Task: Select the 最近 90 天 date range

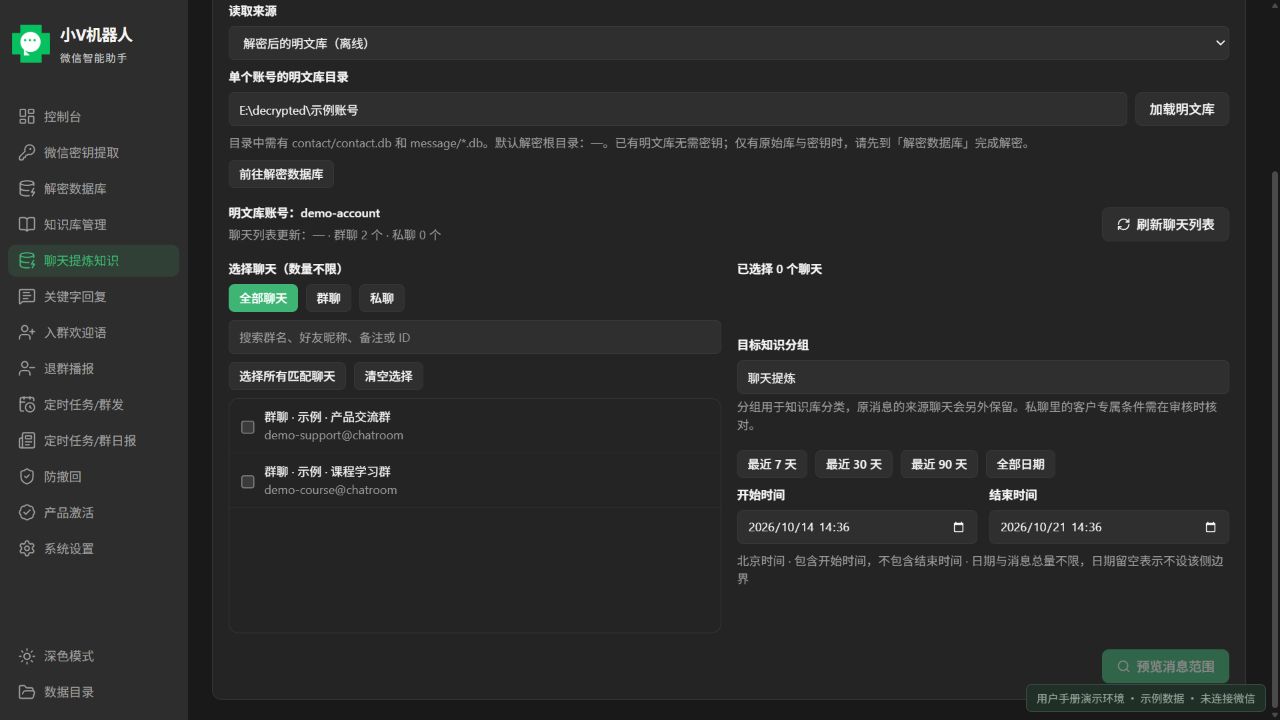Action: point(939,464)
